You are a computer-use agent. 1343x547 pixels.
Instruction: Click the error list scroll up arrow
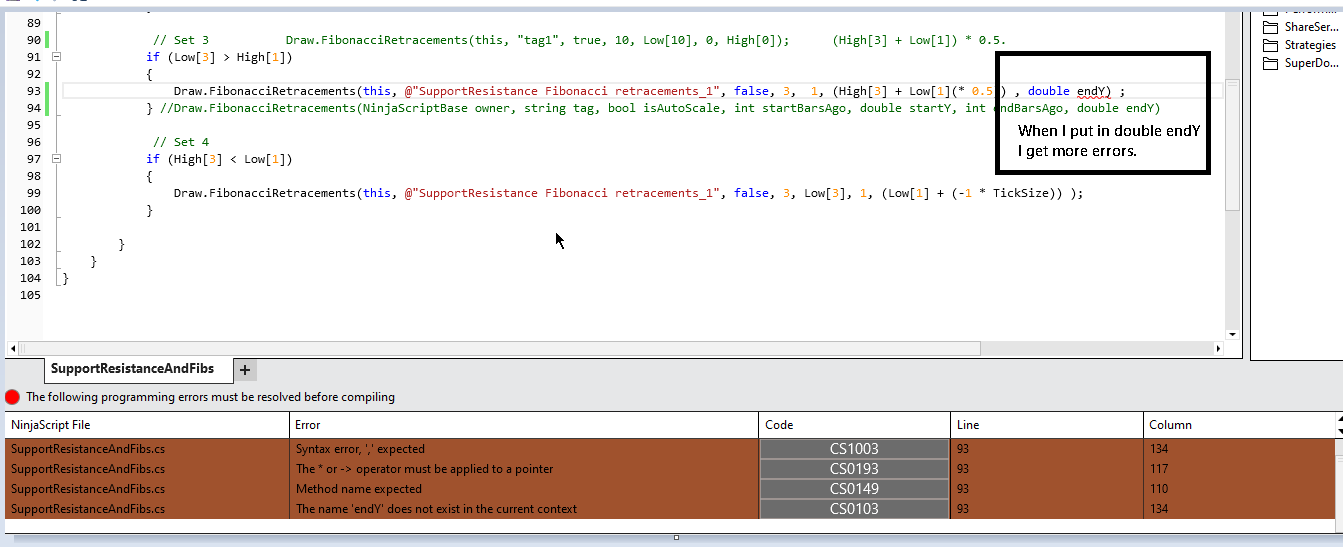coord(1339,419)
